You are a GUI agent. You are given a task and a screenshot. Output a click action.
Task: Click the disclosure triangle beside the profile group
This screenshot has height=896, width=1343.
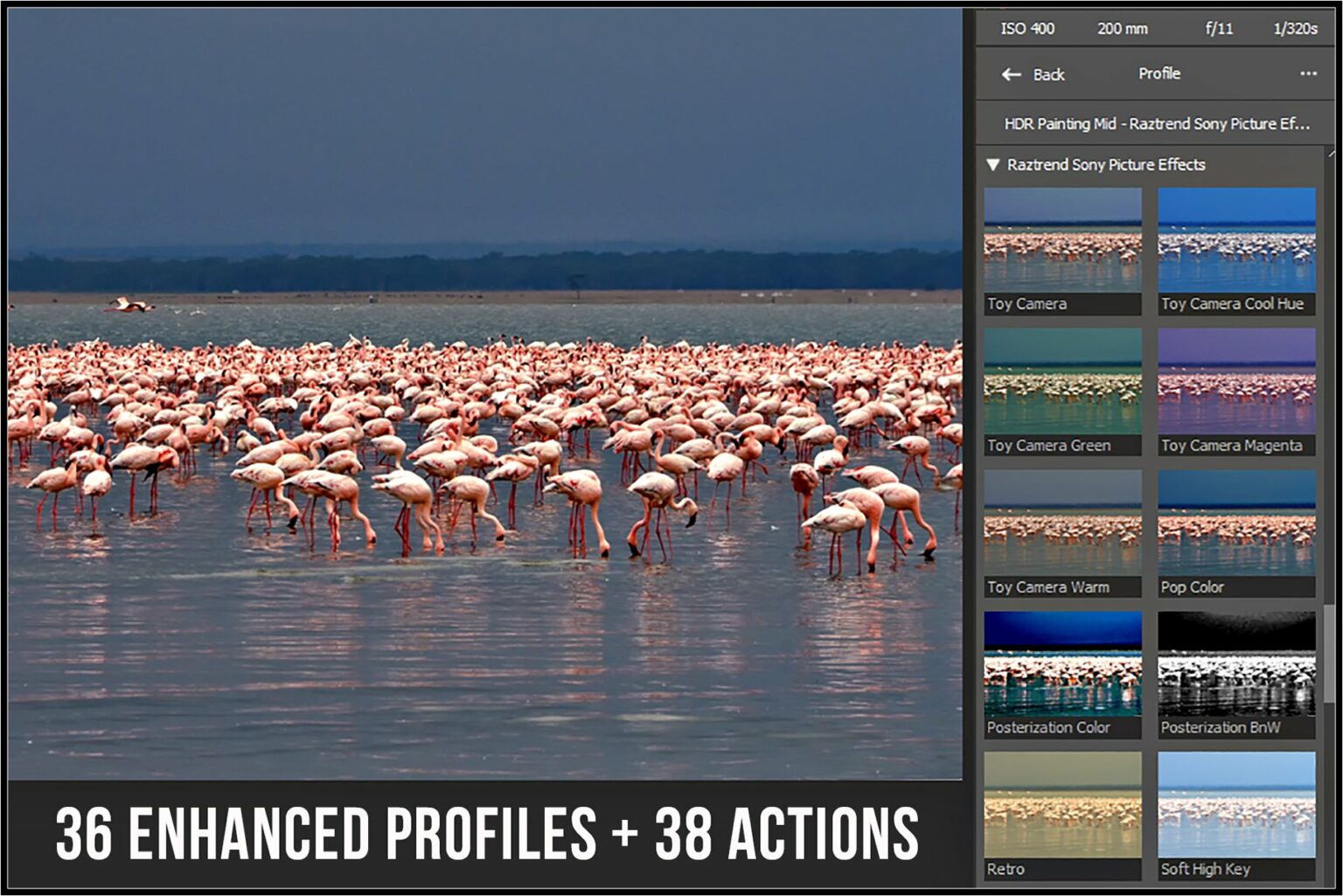click(993, 164)
